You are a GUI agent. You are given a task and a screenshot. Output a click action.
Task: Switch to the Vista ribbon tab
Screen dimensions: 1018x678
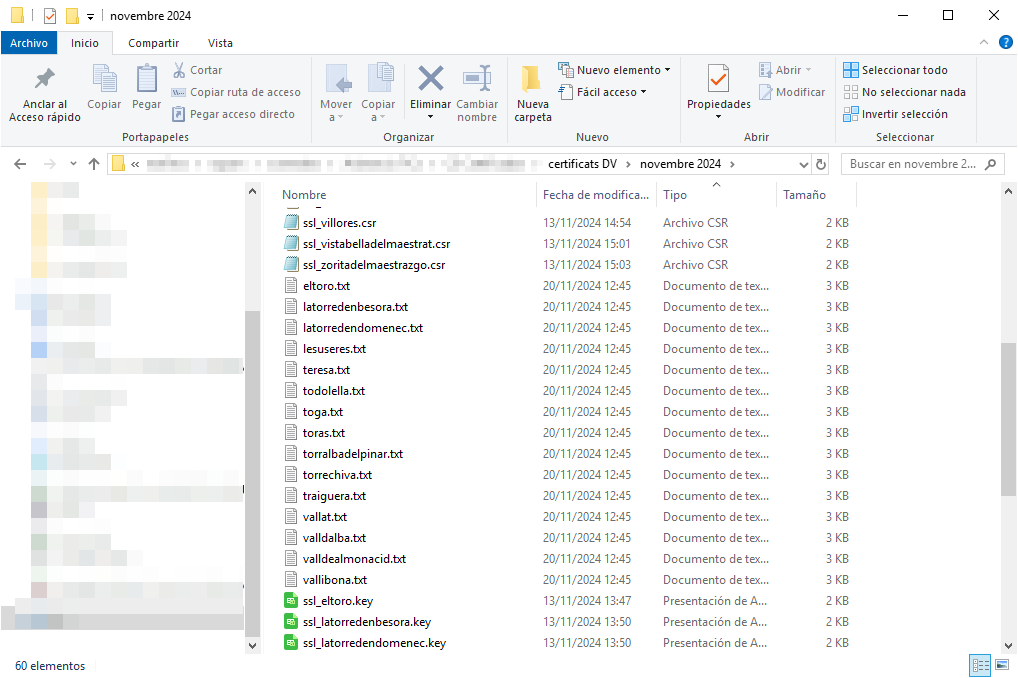point(220,43)
